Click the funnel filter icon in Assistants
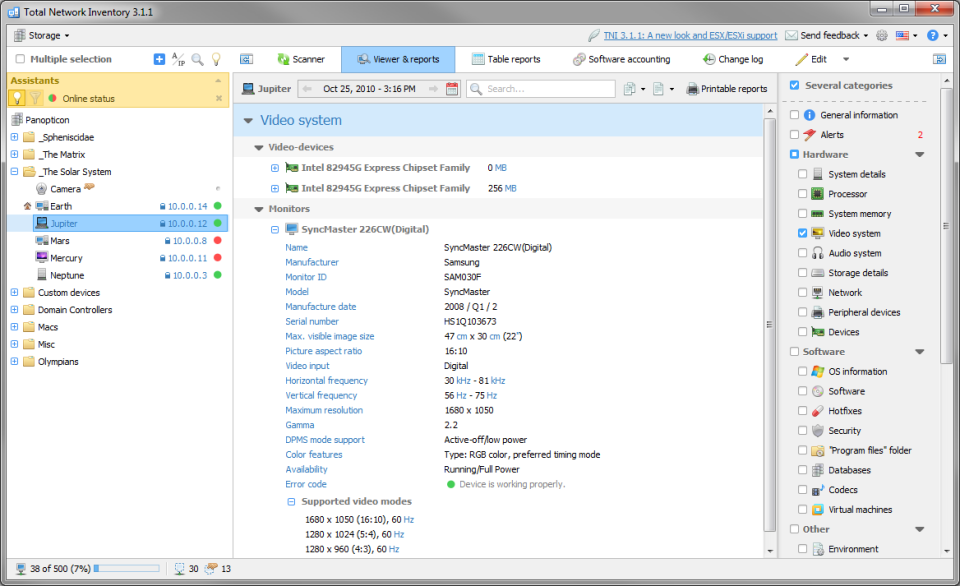The image size is (960, 586). pos(35,98)
